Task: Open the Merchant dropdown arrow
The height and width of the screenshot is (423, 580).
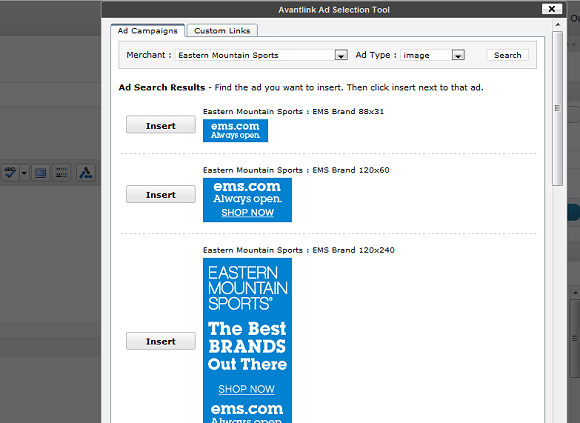Action: pyautogui.click(x=341, y=55)
